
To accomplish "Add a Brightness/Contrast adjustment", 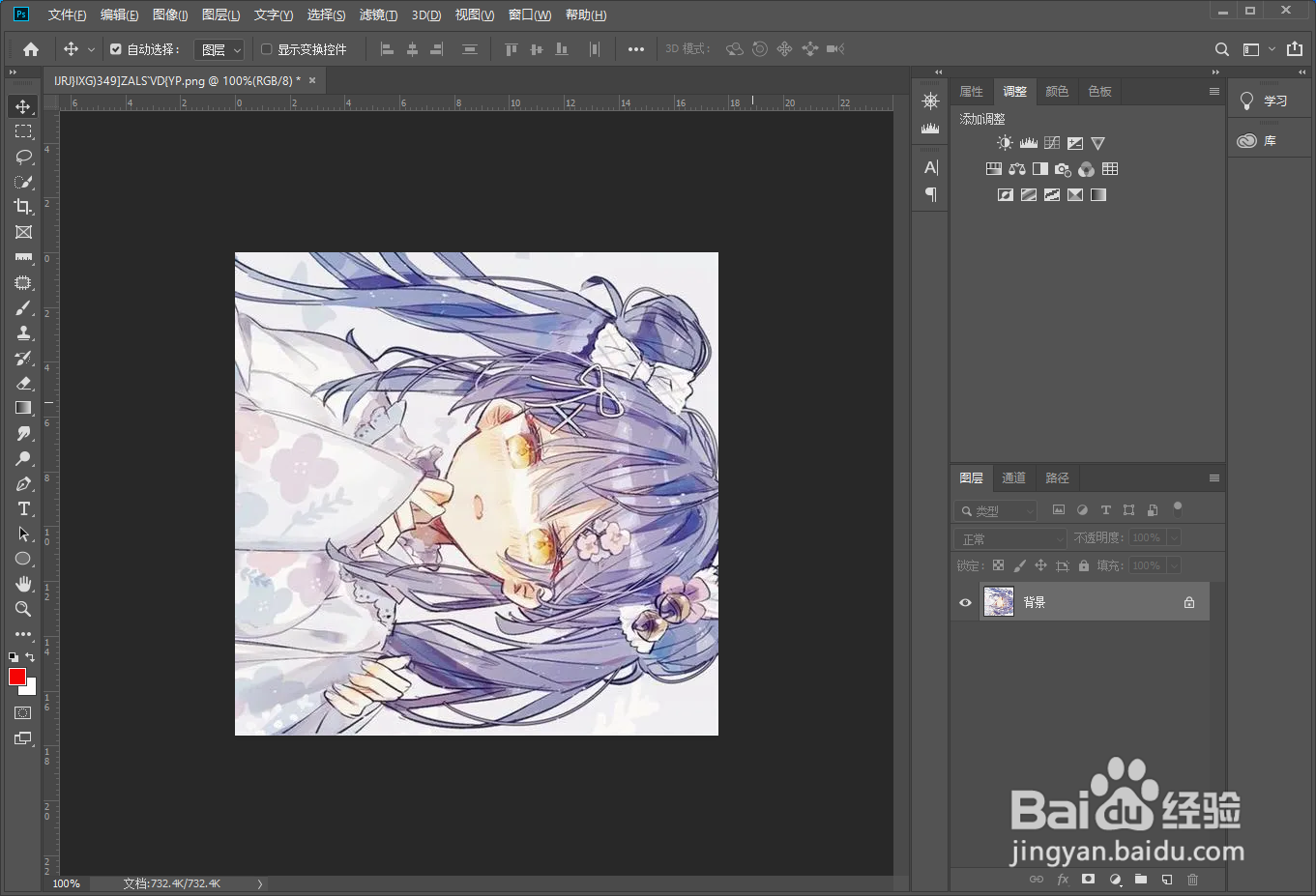I will click(1006, 143).
